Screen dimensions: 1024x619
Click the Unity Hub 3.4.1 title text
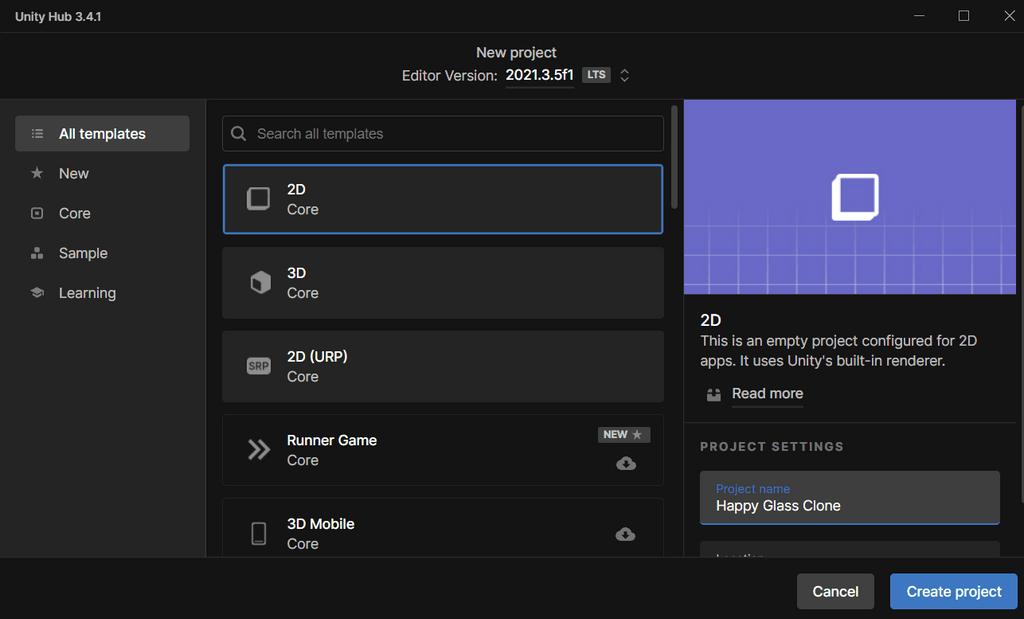click(58, 16)
